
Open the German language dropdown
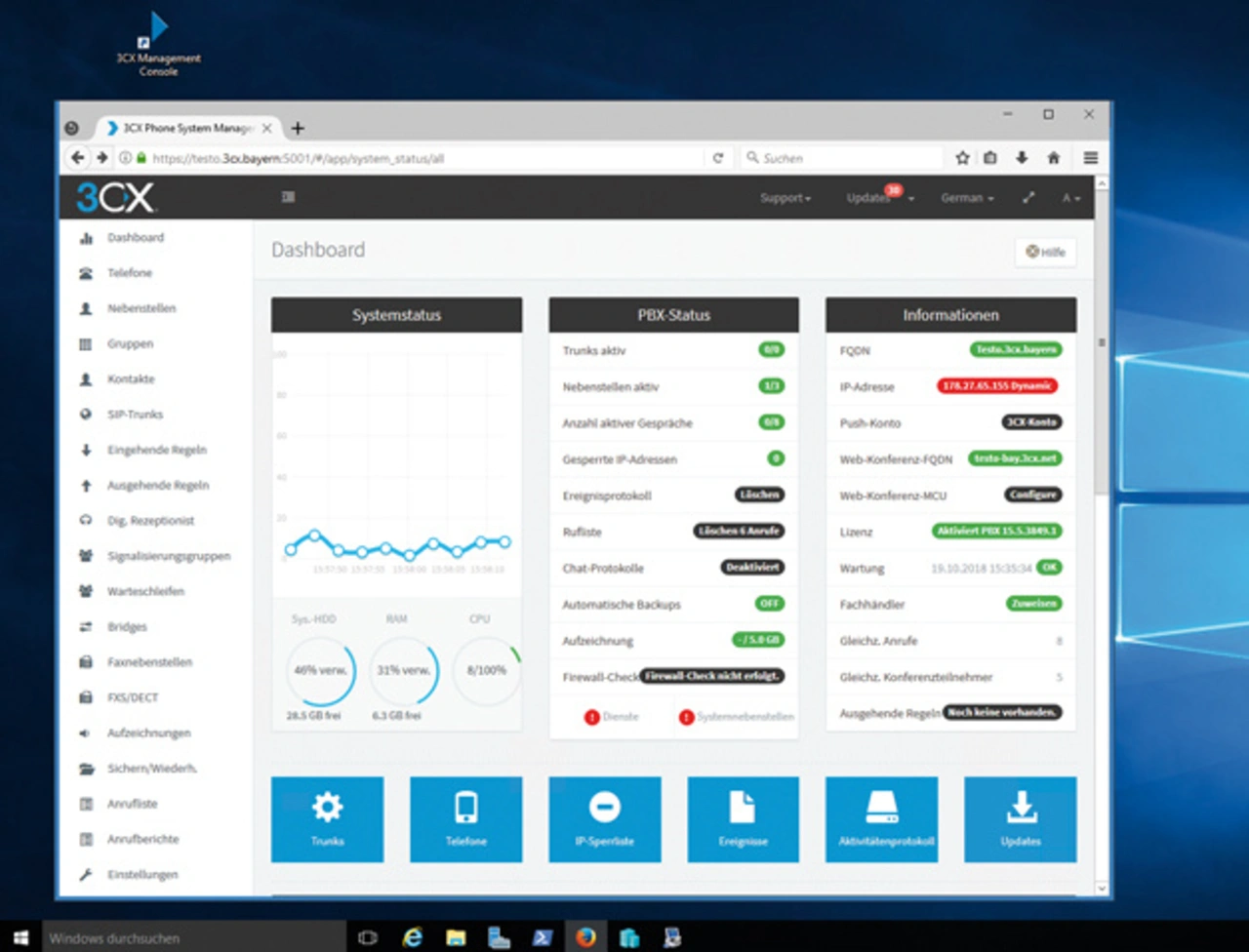click(967, 198)
